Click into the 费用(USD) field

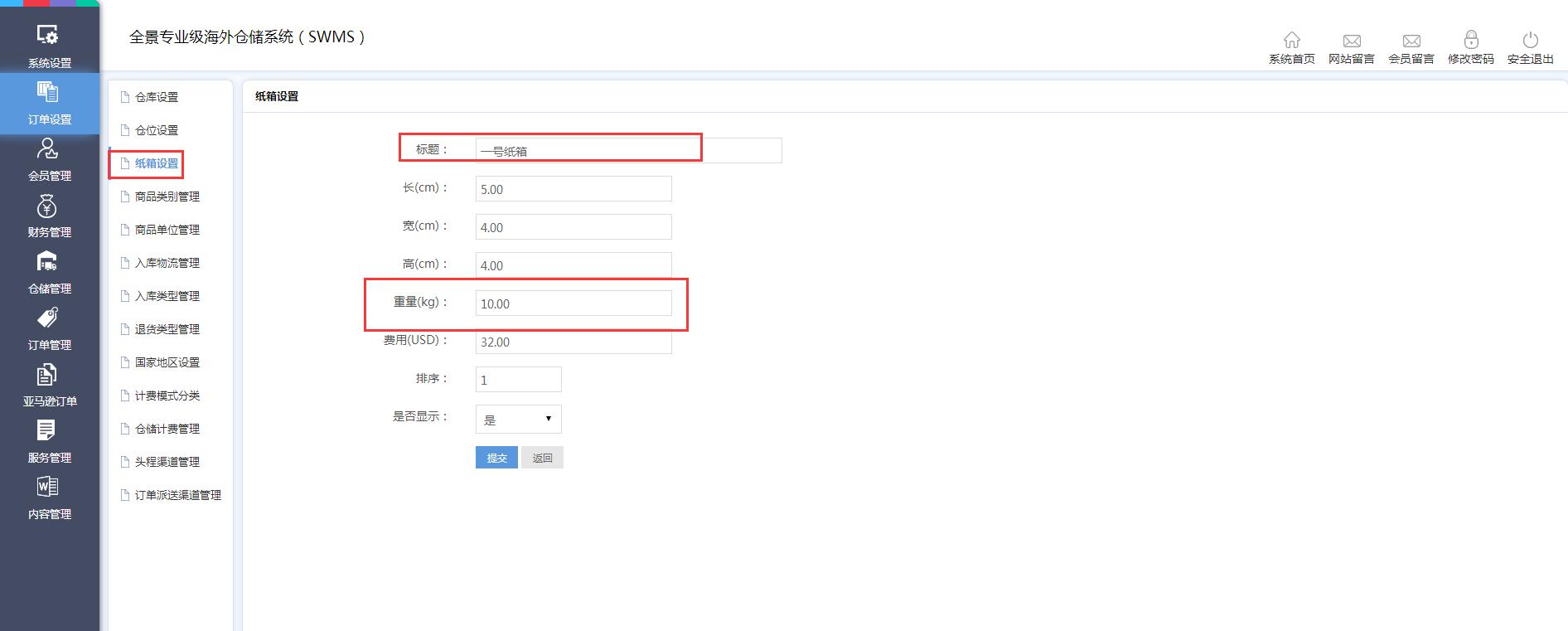[x=573, y=342]
